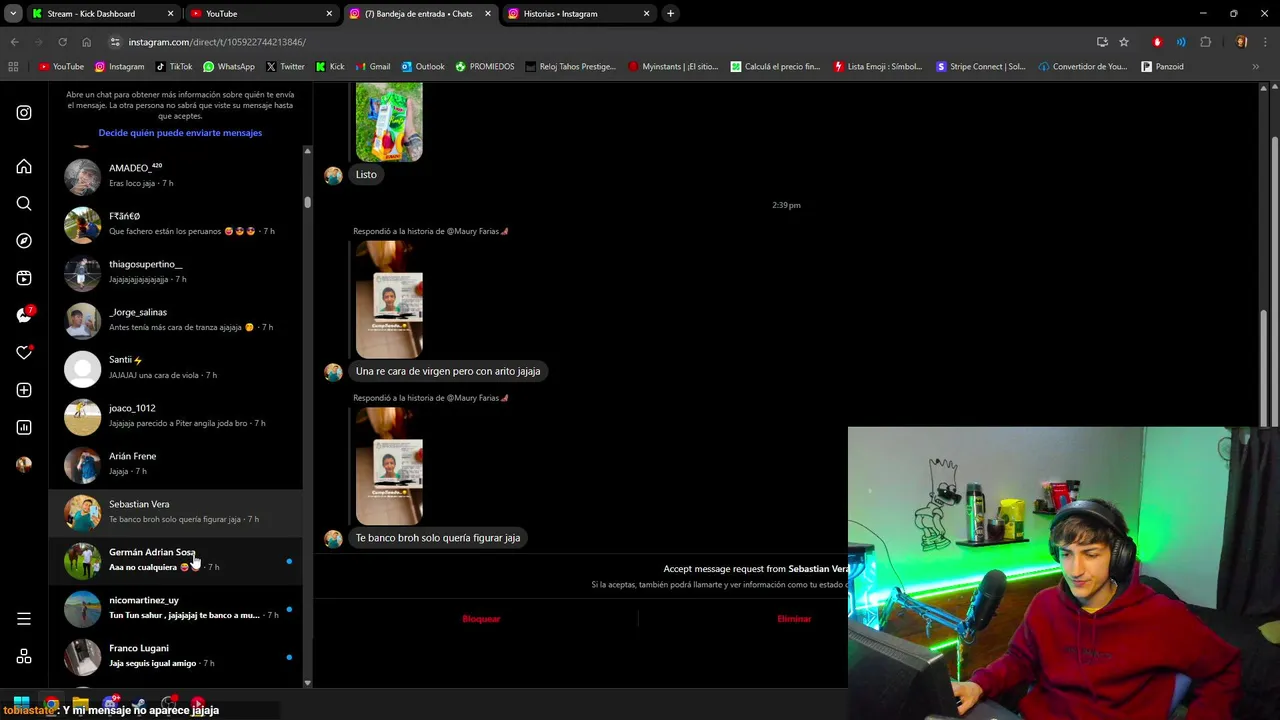Click the 'Listo' message bubble

click(x=366, y=175)
